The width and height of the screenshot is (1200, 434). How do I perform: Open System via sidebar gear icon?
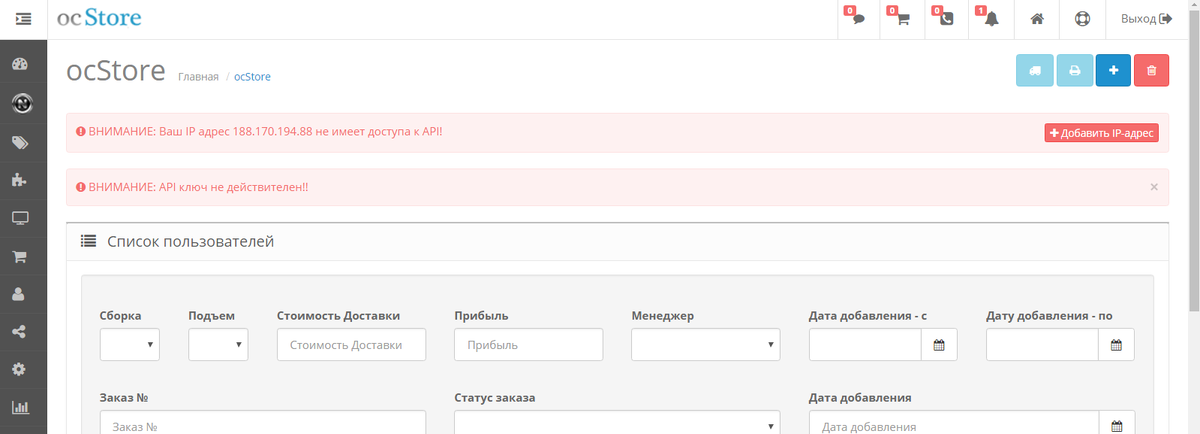[19, 370]
